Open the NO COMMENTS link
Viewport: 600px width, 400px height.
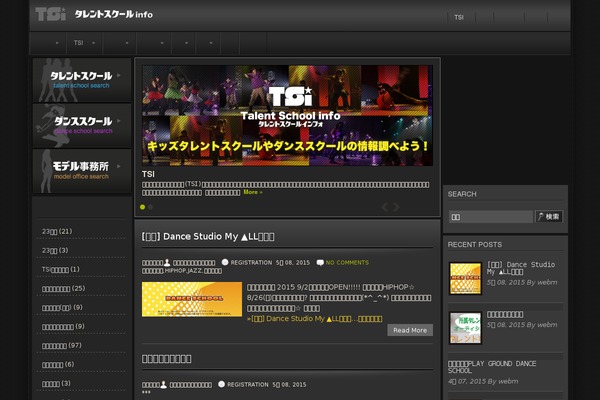click(347, 263)
